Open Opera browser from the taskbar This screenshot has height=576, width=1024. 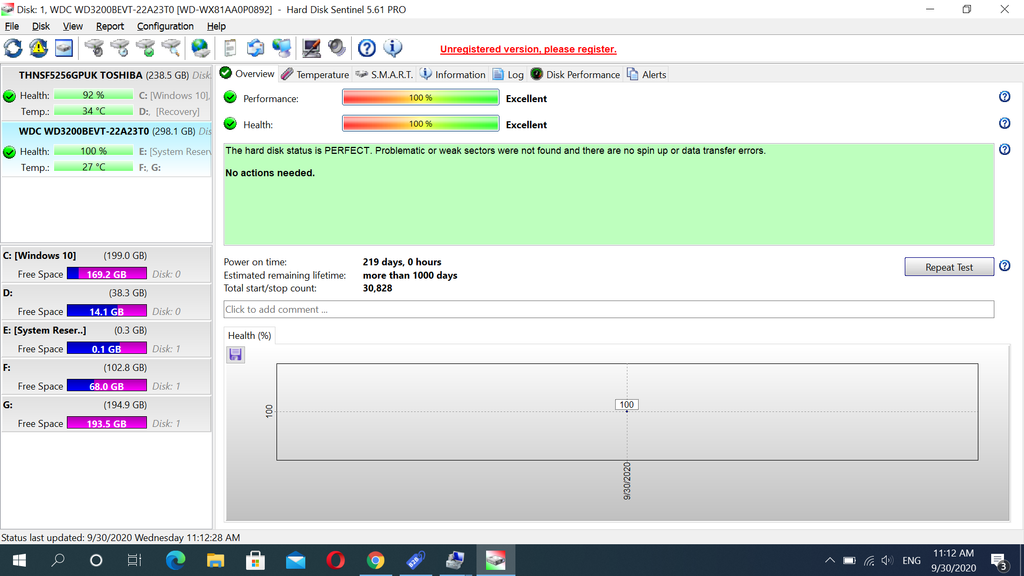click(x=336, y=560)
